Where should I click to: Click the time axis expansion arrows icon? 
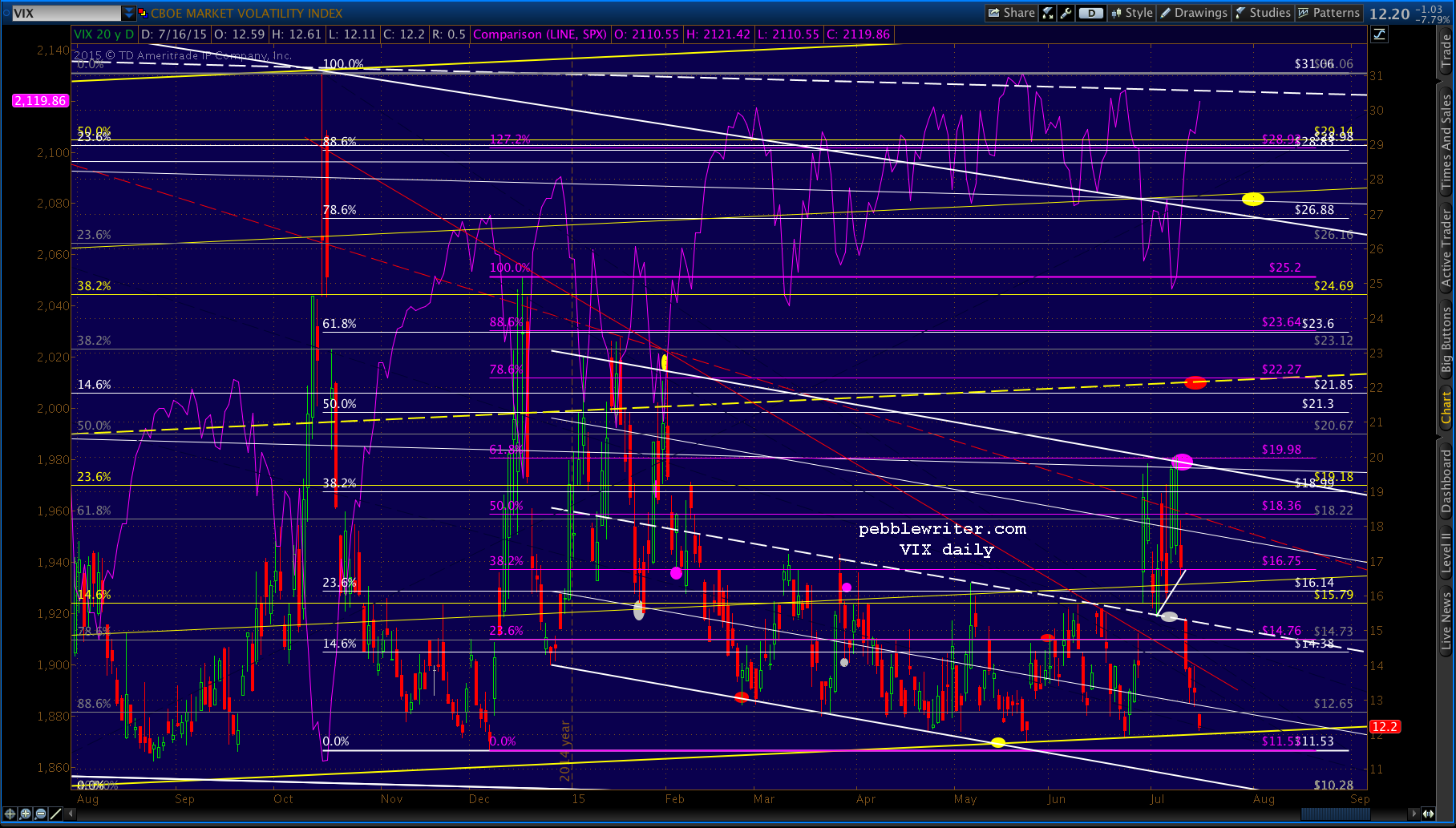1428,814
